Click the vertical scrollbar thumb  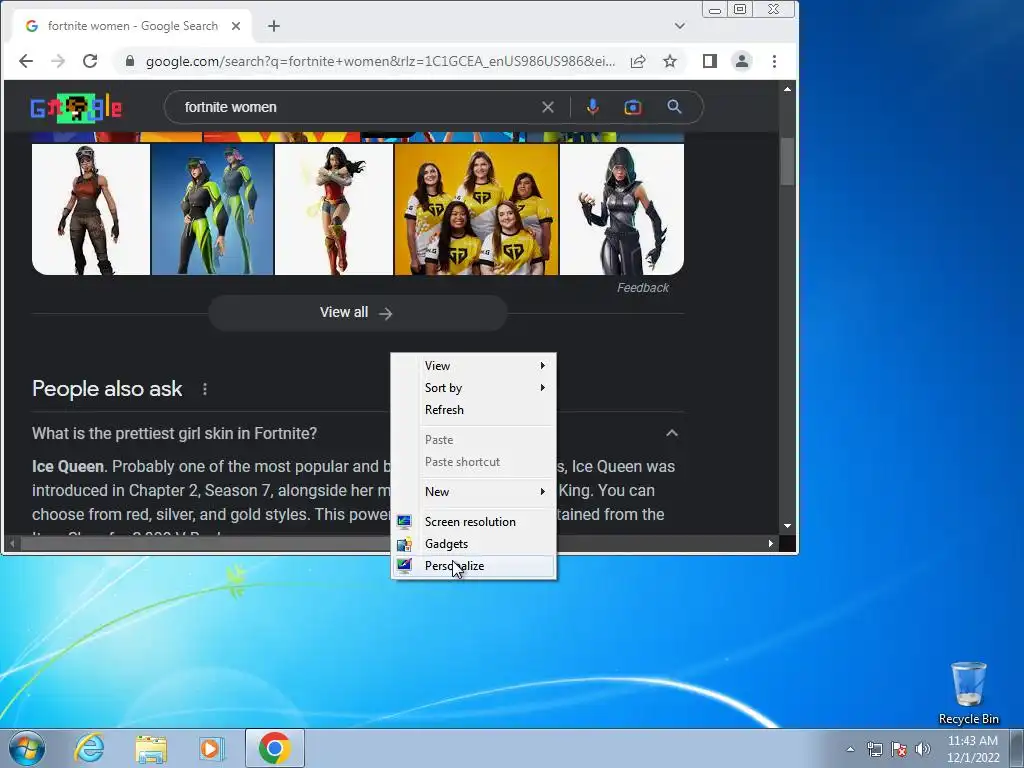point(788,161)
